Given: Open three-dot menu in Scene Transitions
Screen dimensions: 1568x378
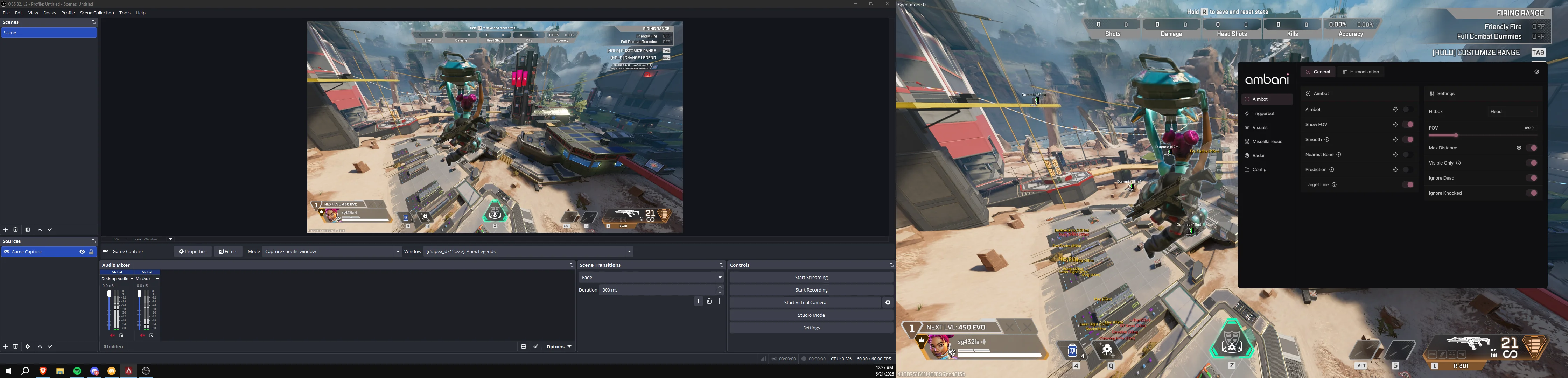Looking at the screenshot, I should (x=720, y=301).
